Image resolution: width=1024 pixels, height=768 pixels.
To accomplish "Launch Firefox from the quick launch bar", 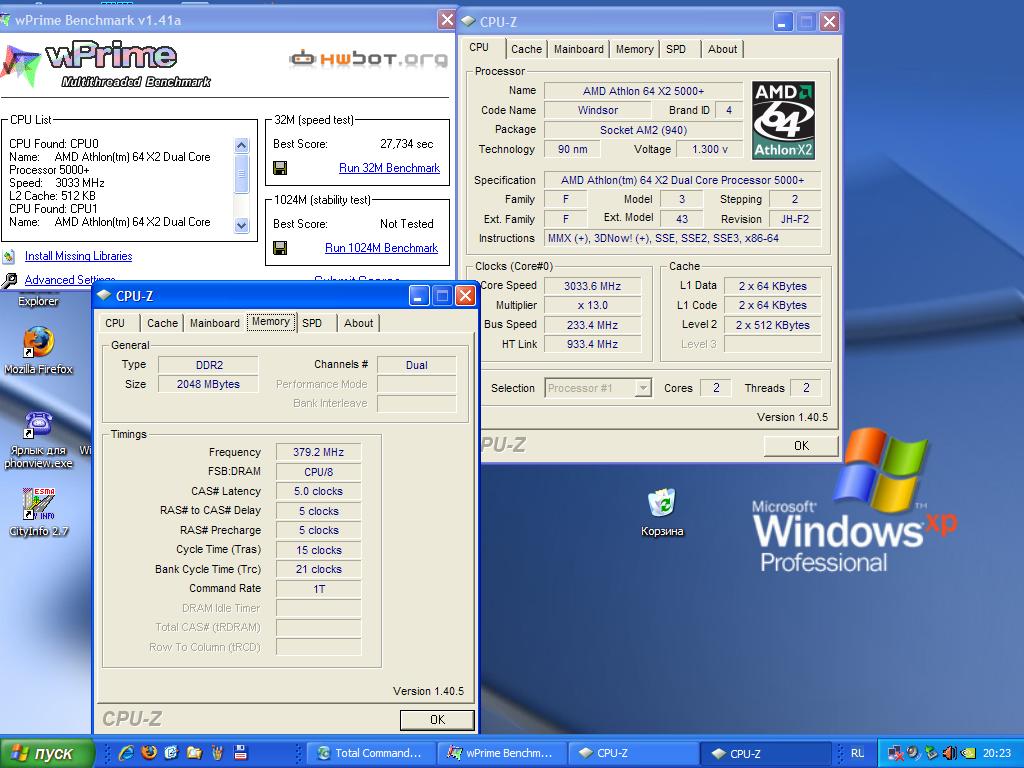I will point(149,753).
